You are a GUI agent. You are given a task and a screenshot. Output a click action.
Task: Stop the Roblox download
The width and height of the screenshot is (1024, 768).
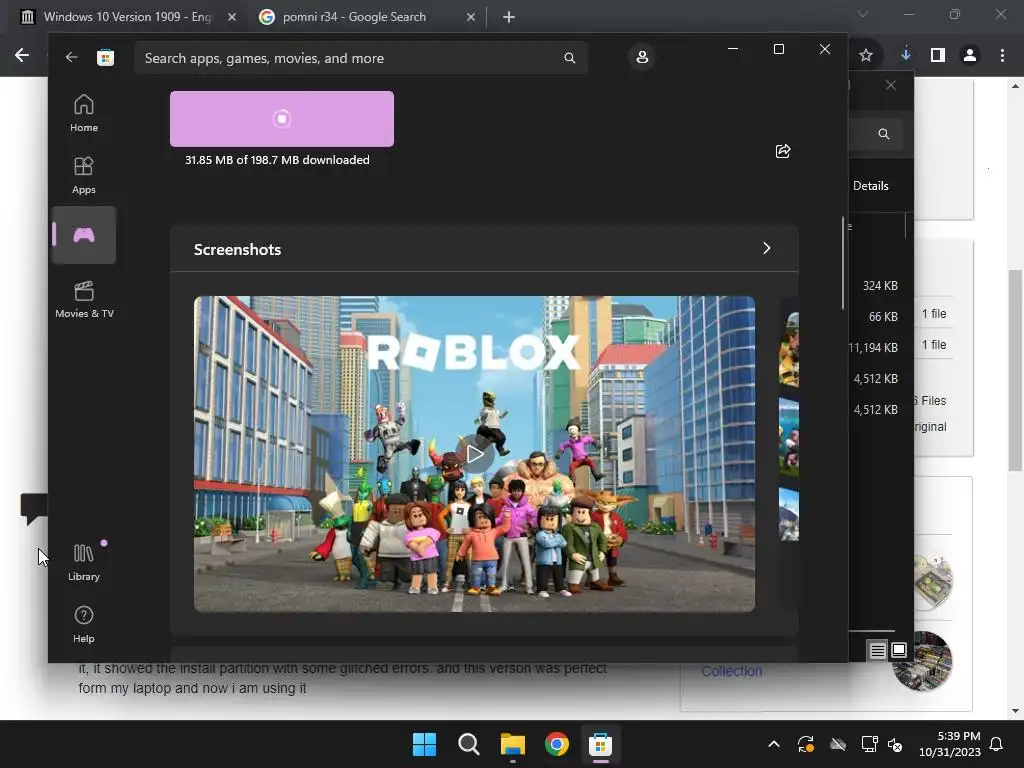click(x=281, y=119)
